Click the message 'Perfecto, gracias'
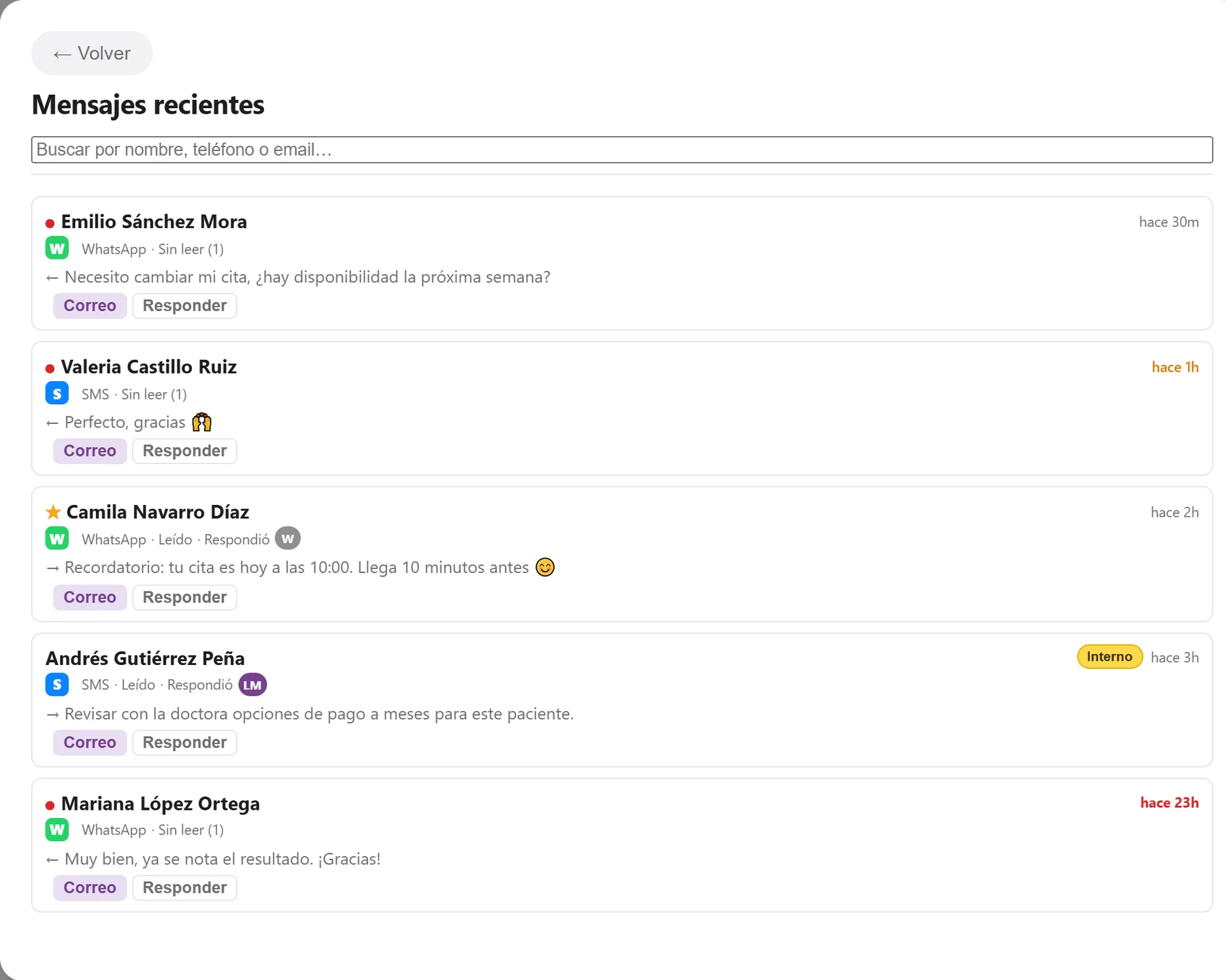1225x980 pixels. coord(129,422)
